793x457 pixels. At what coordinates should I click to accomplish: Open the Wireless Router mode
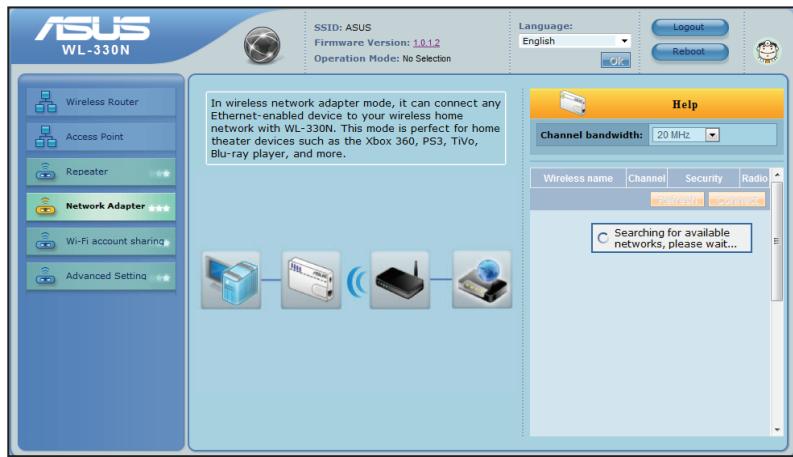tap(101, 102)
